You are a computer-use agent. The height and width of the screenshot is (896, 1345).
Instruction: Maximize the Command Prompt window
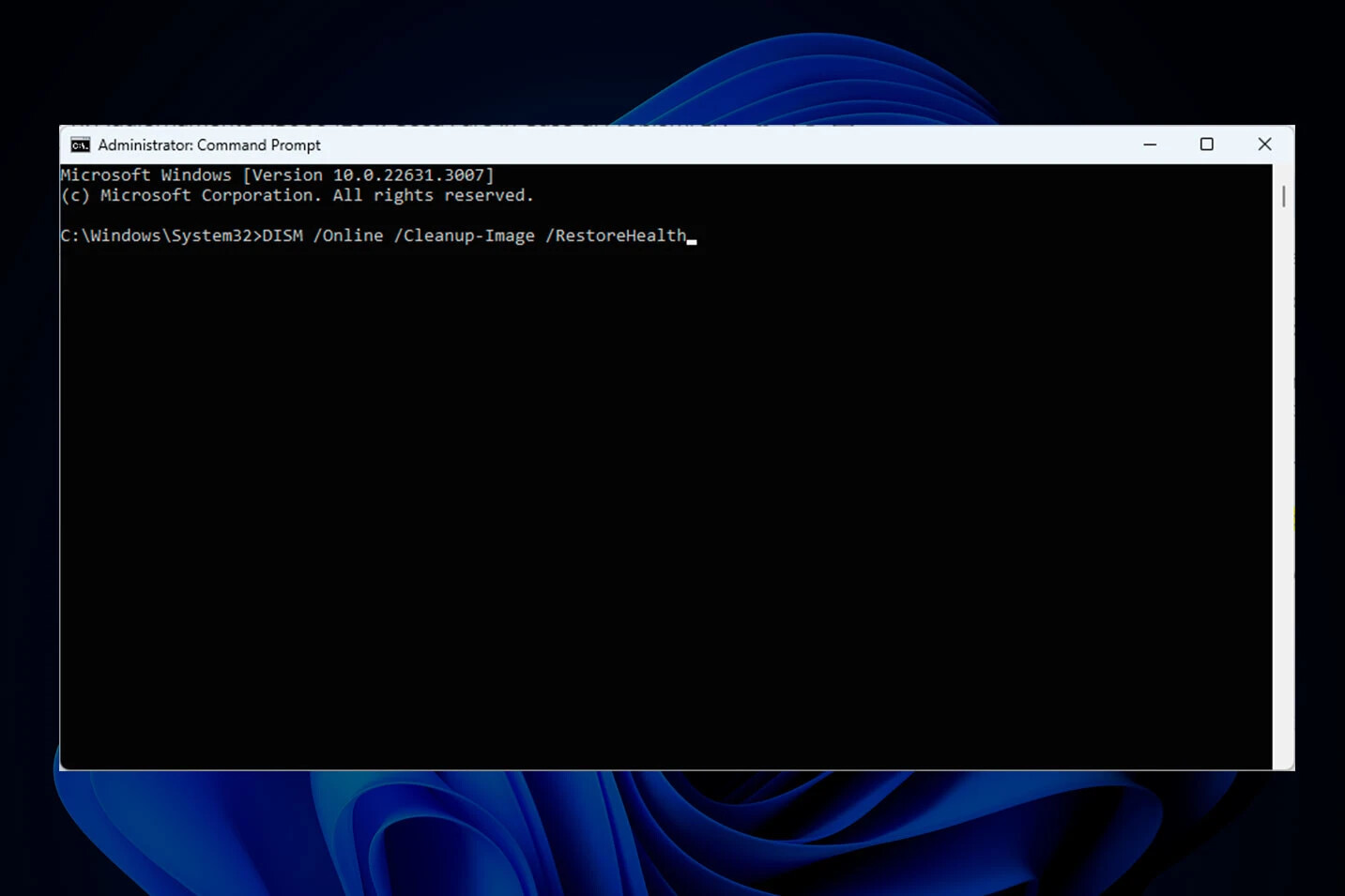(x=1207, y=144)
